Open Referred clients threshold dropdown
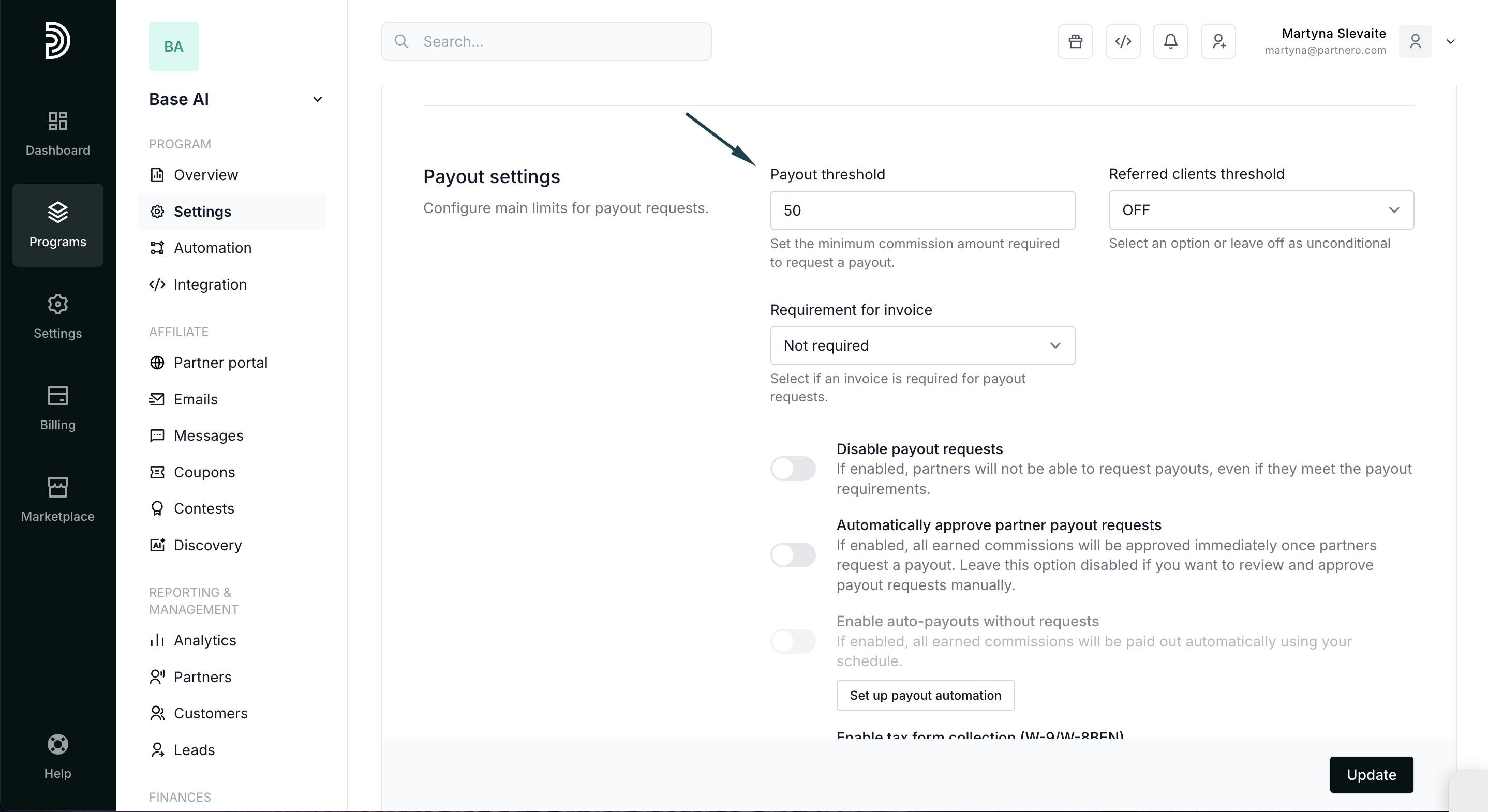 (x=1260, y=210)
